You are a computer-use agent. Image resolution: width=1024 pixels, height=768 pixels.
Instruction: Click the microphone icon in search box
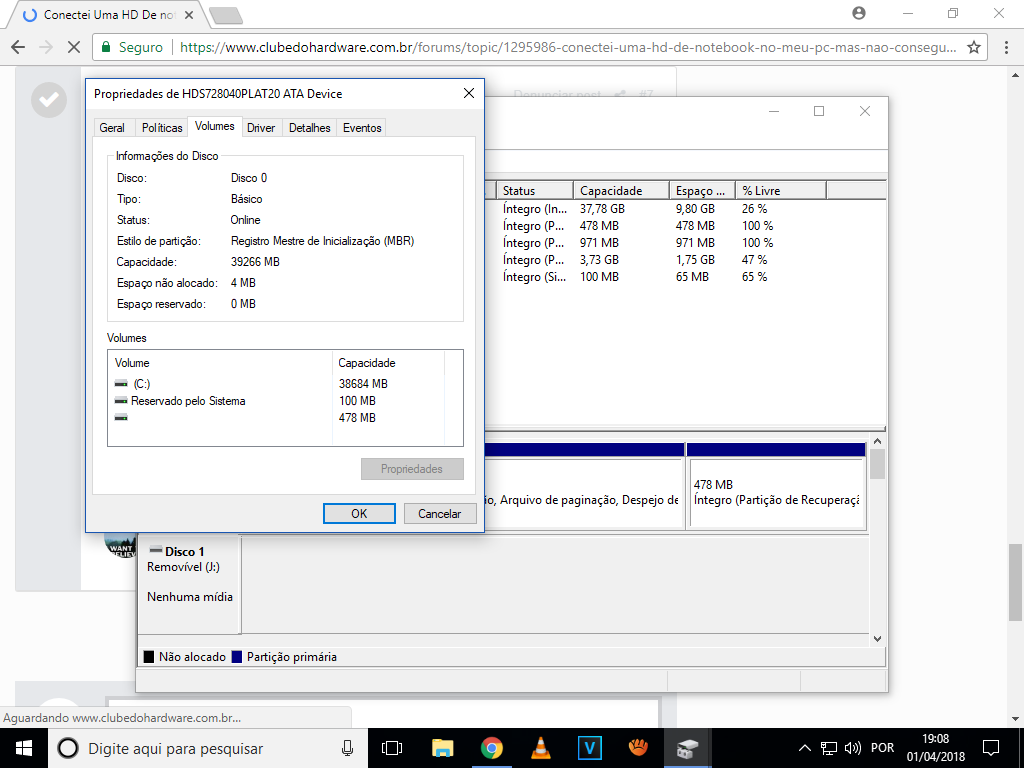point(347,748)
